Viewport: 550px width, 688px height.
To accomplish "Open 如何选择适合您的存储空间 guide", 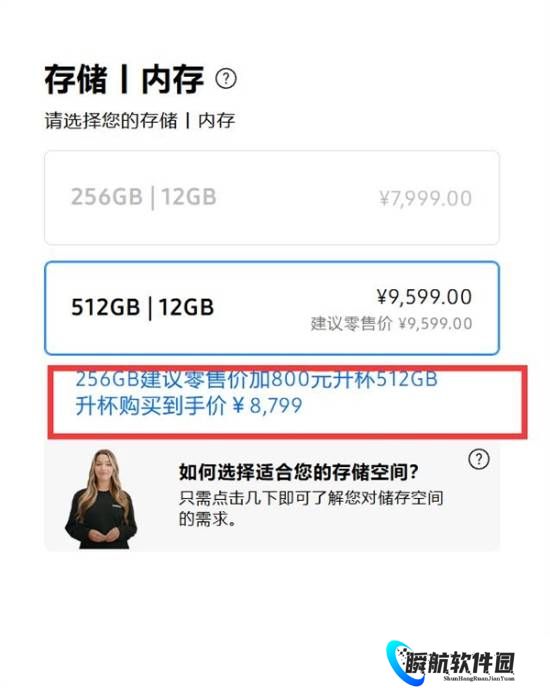I will pos(298,472).
